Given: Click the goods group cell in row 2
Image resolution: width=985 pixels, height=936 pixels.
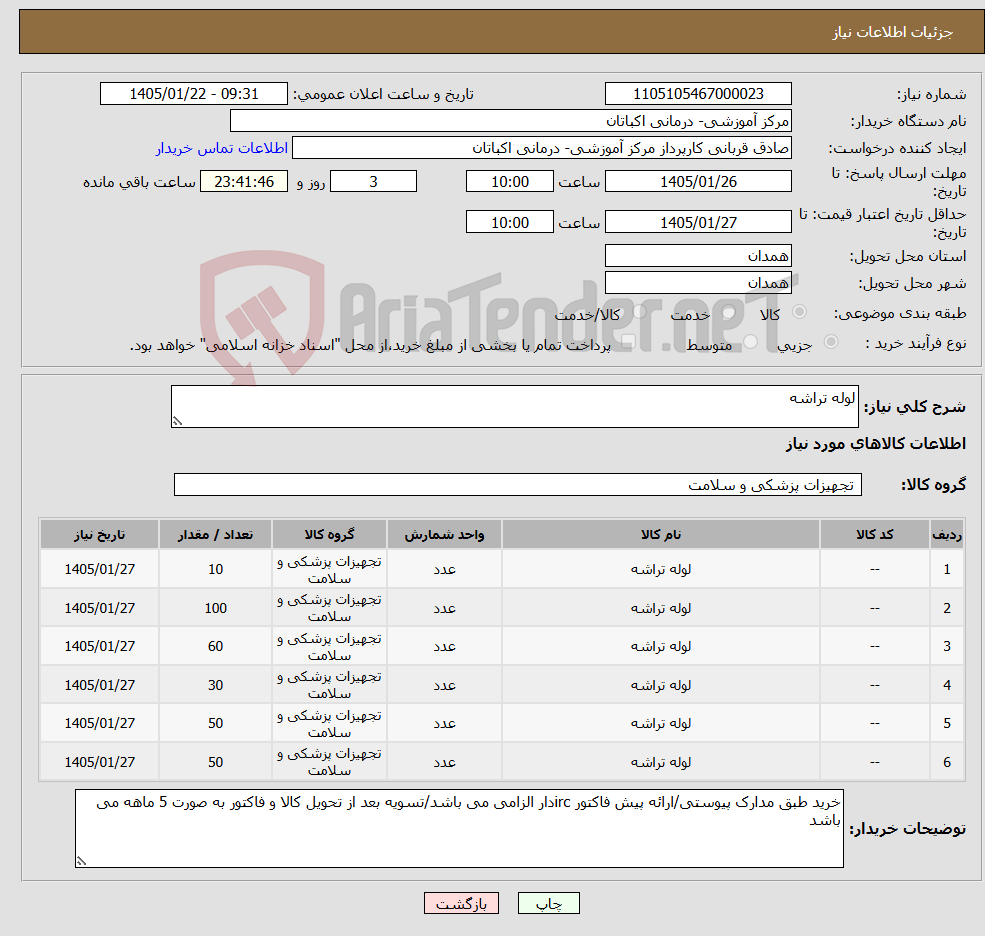Looking at the screenshot, I should 329,607.
